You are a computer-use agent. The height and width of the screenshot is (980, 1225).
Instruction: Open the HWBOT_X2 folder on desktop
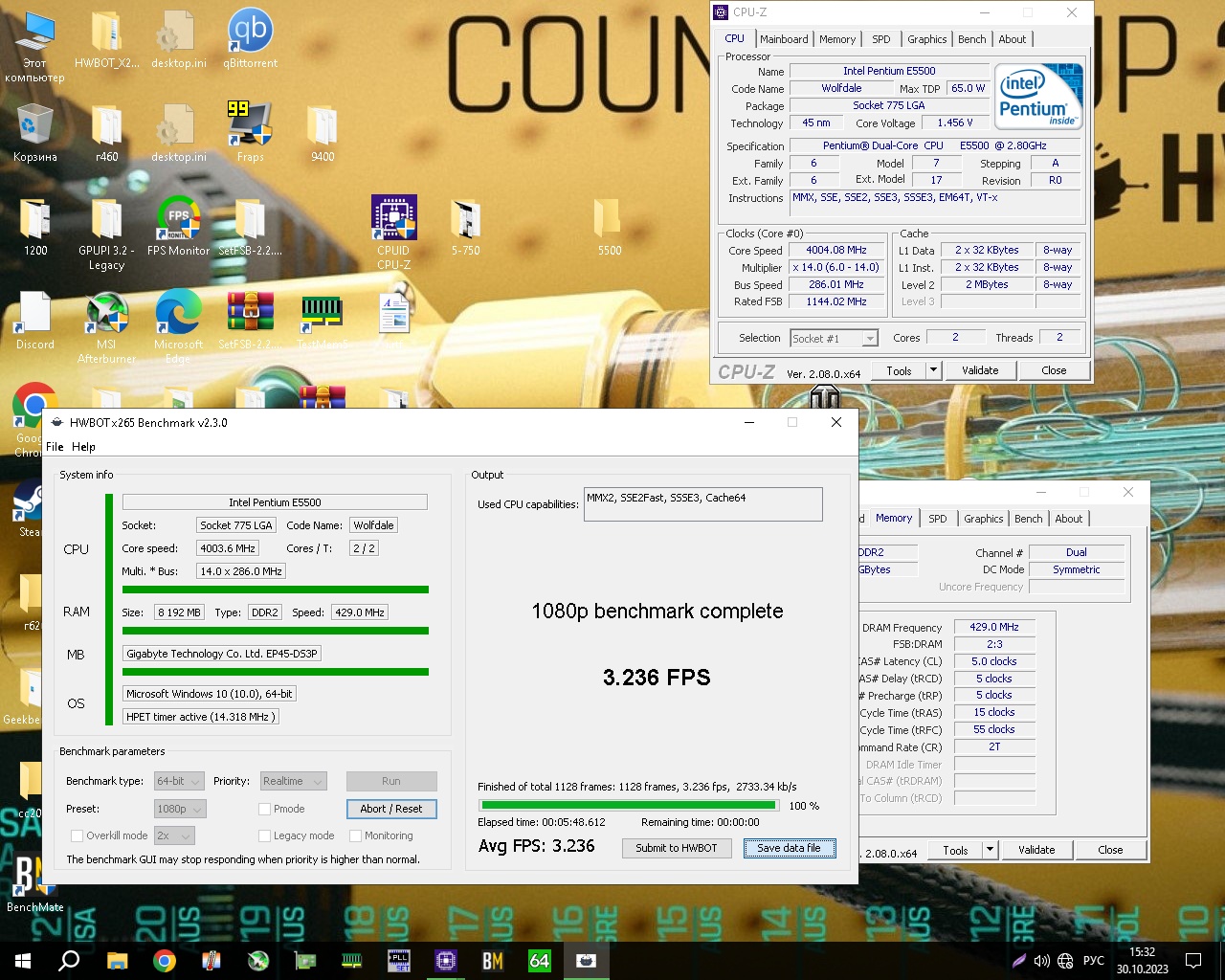(106, 40)
